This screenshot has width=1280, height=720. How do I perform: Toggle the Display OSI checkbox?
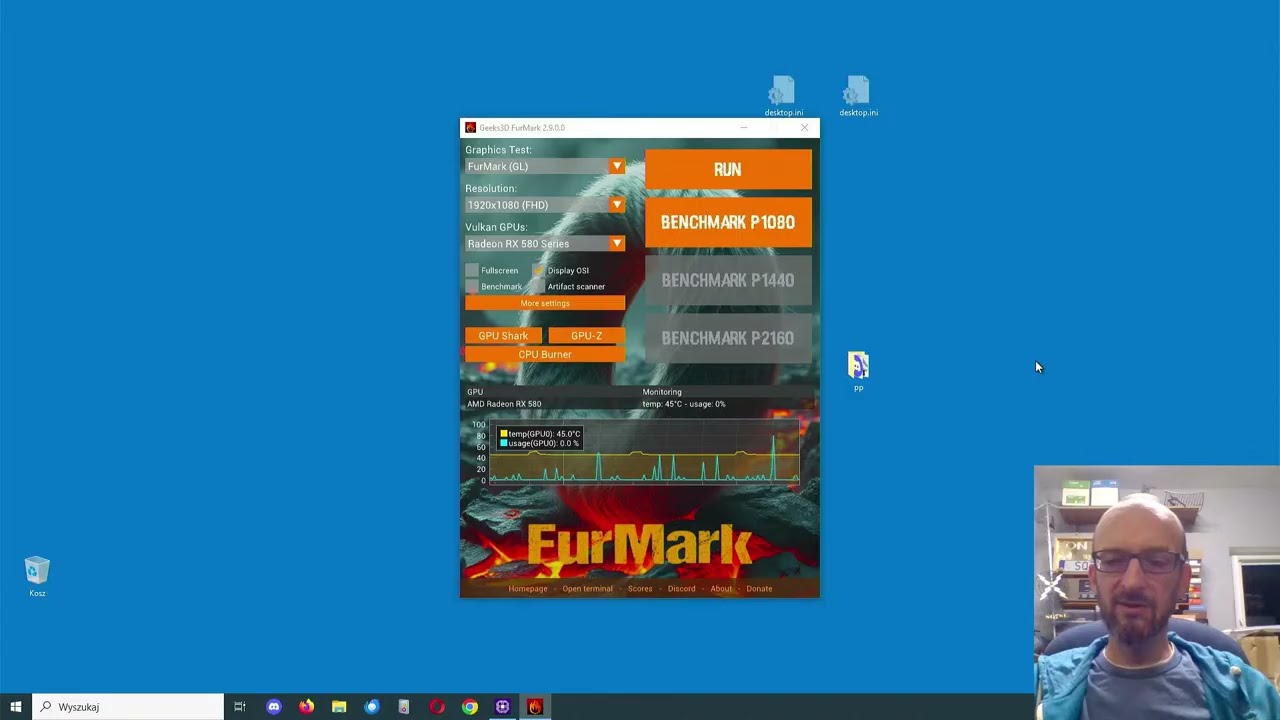pyautogui.click(x=538, y=270)
